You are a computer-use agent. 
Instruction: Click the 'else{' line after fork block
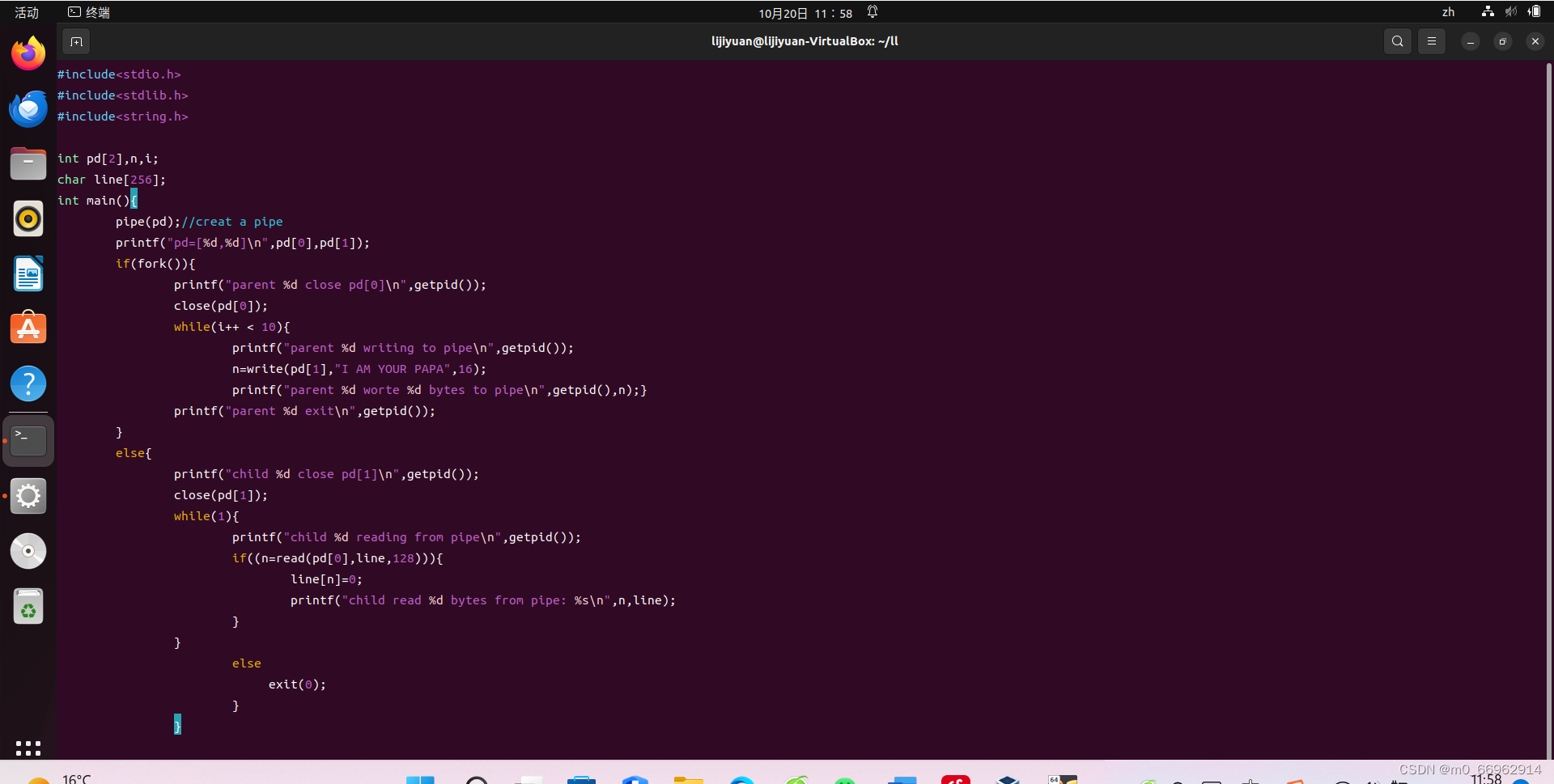pos(134,453)
